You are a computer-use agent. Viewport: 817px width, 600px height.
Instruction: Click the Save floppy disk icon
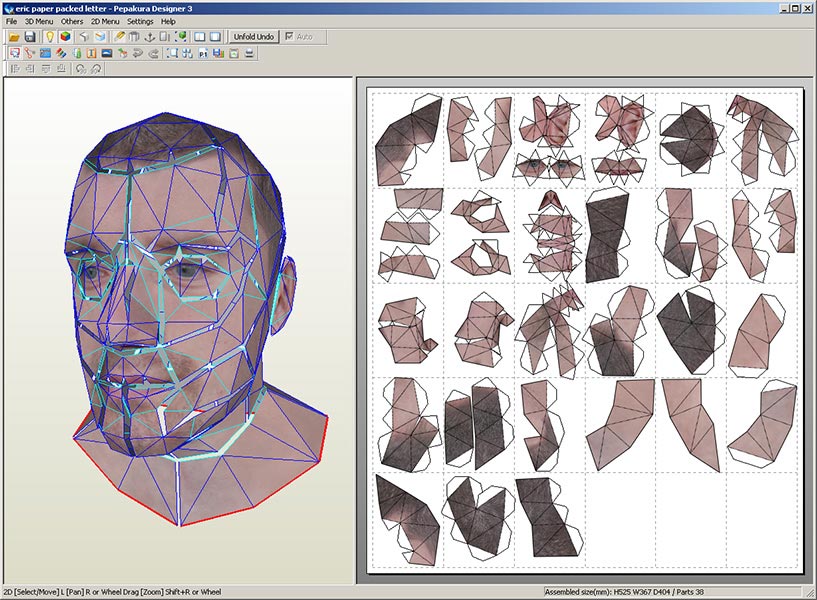30,37
